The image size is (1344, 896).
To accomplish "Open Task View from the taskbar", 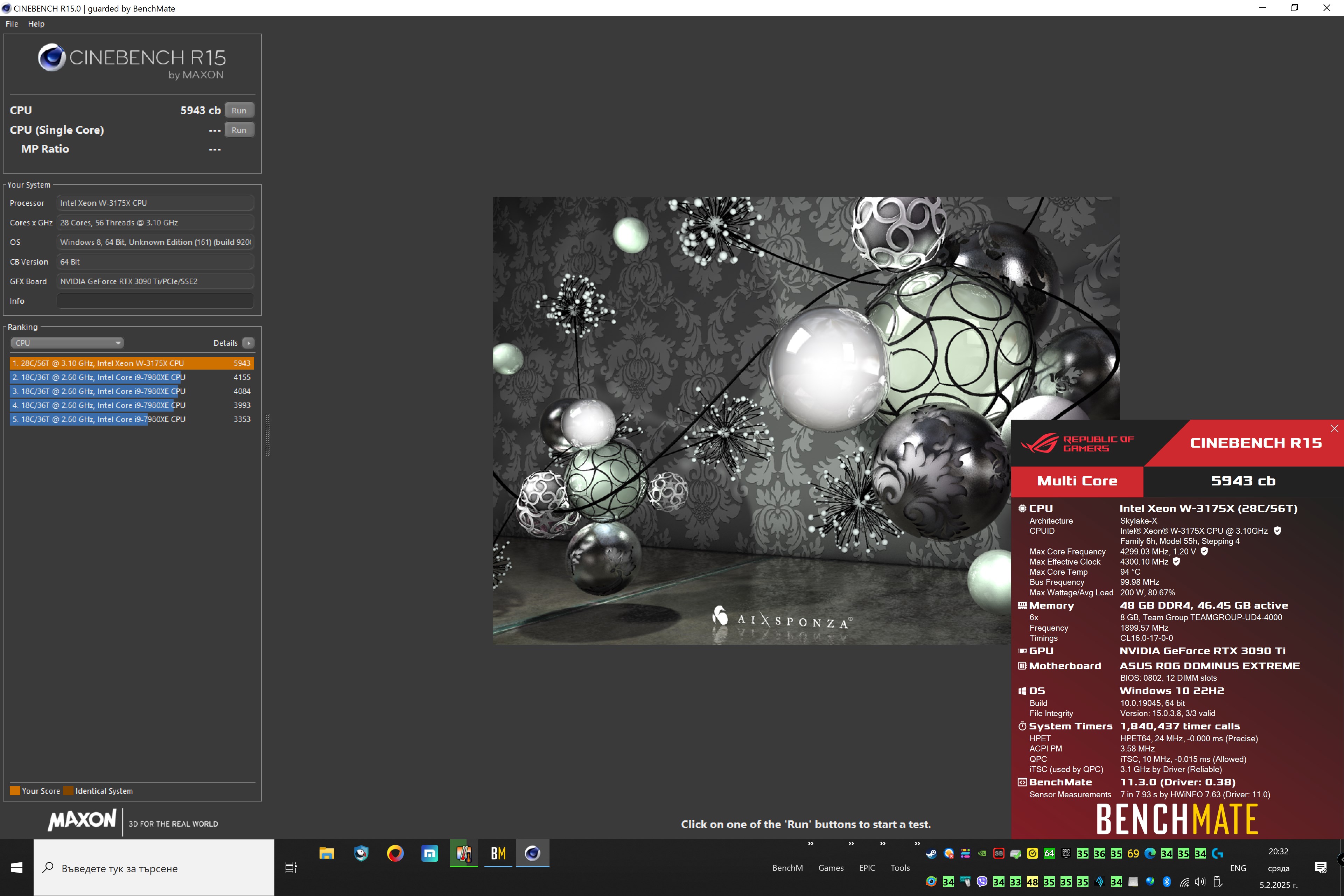I will pyautogui.click(x=291, y=867).
